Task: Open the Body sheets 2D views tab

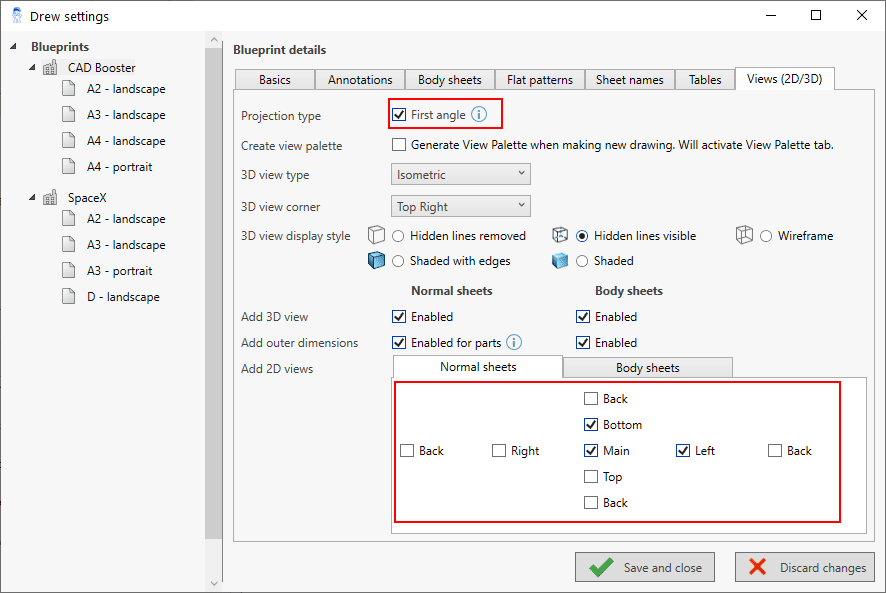Action: click(x=647, y=368)
